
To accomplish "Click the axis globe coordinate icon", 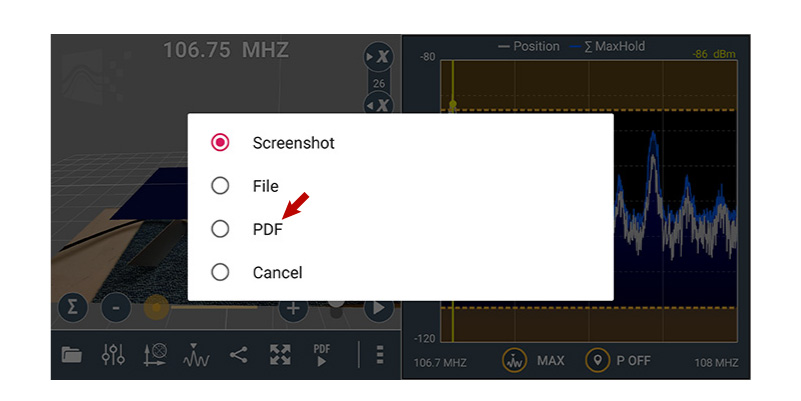I will point(155,354).
